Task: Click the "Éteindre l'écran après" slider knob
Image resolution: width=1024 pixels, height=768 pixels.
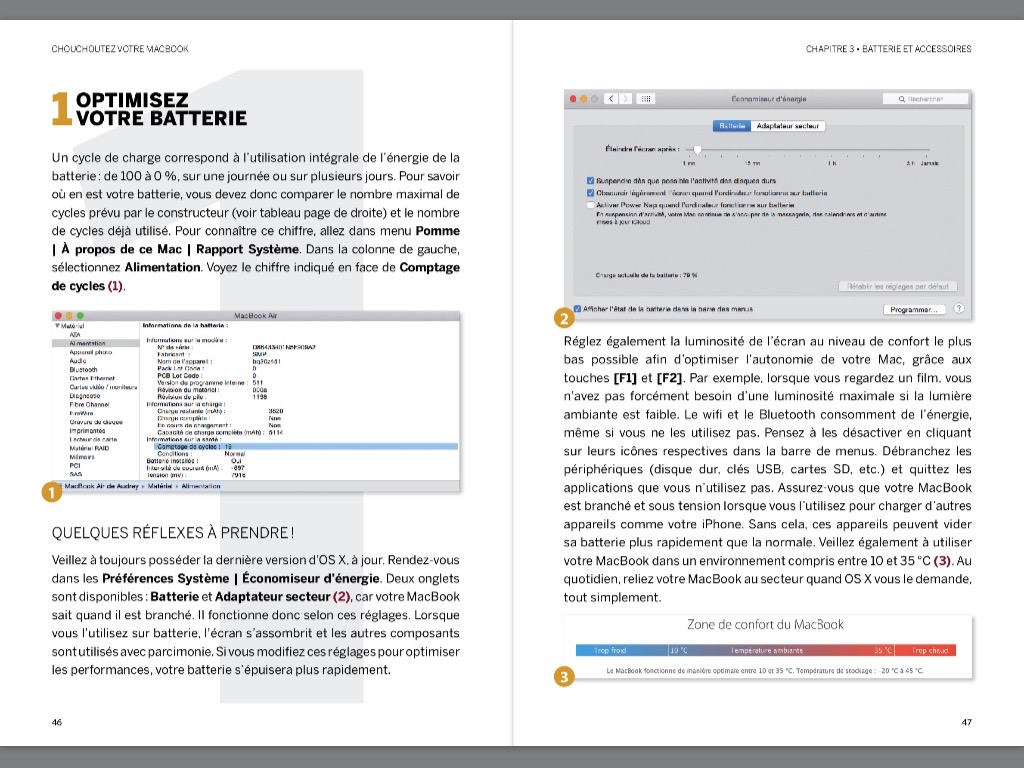Action: (697, 149)
